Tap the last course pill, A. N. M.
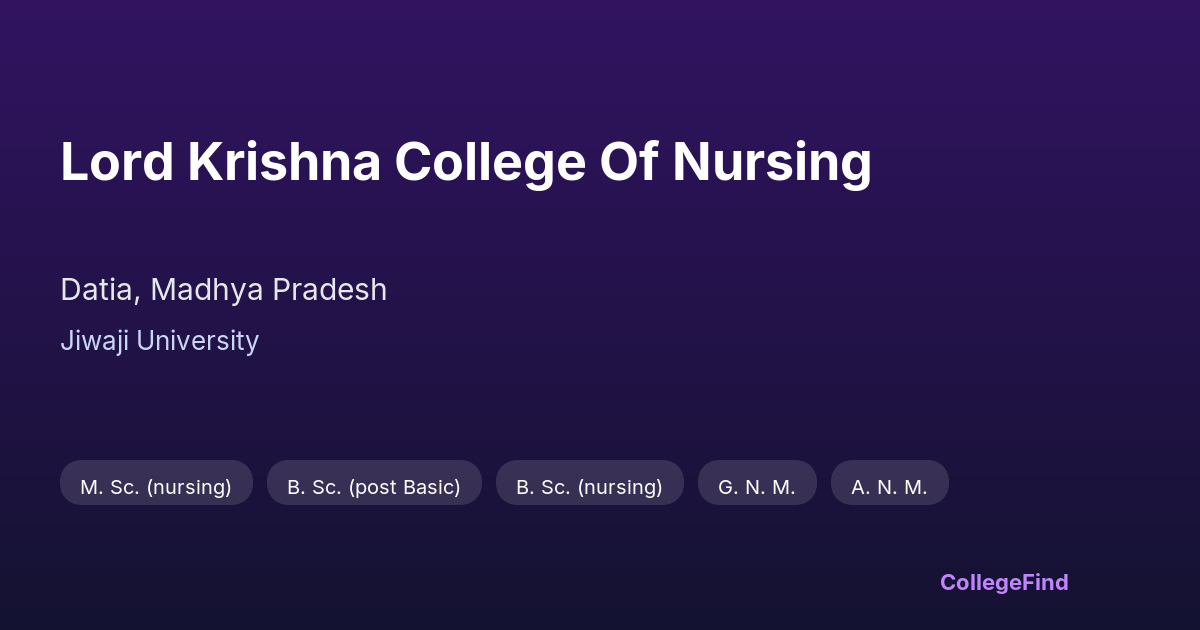 (x=889, y=486)
